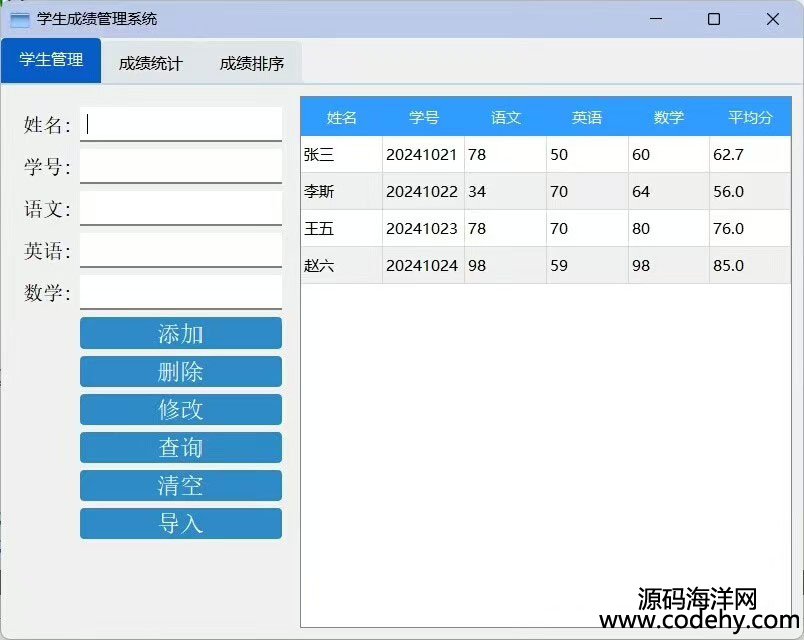Click the 查询 button
The width and height of the screenshot is (804, 640).
(181, 448)
